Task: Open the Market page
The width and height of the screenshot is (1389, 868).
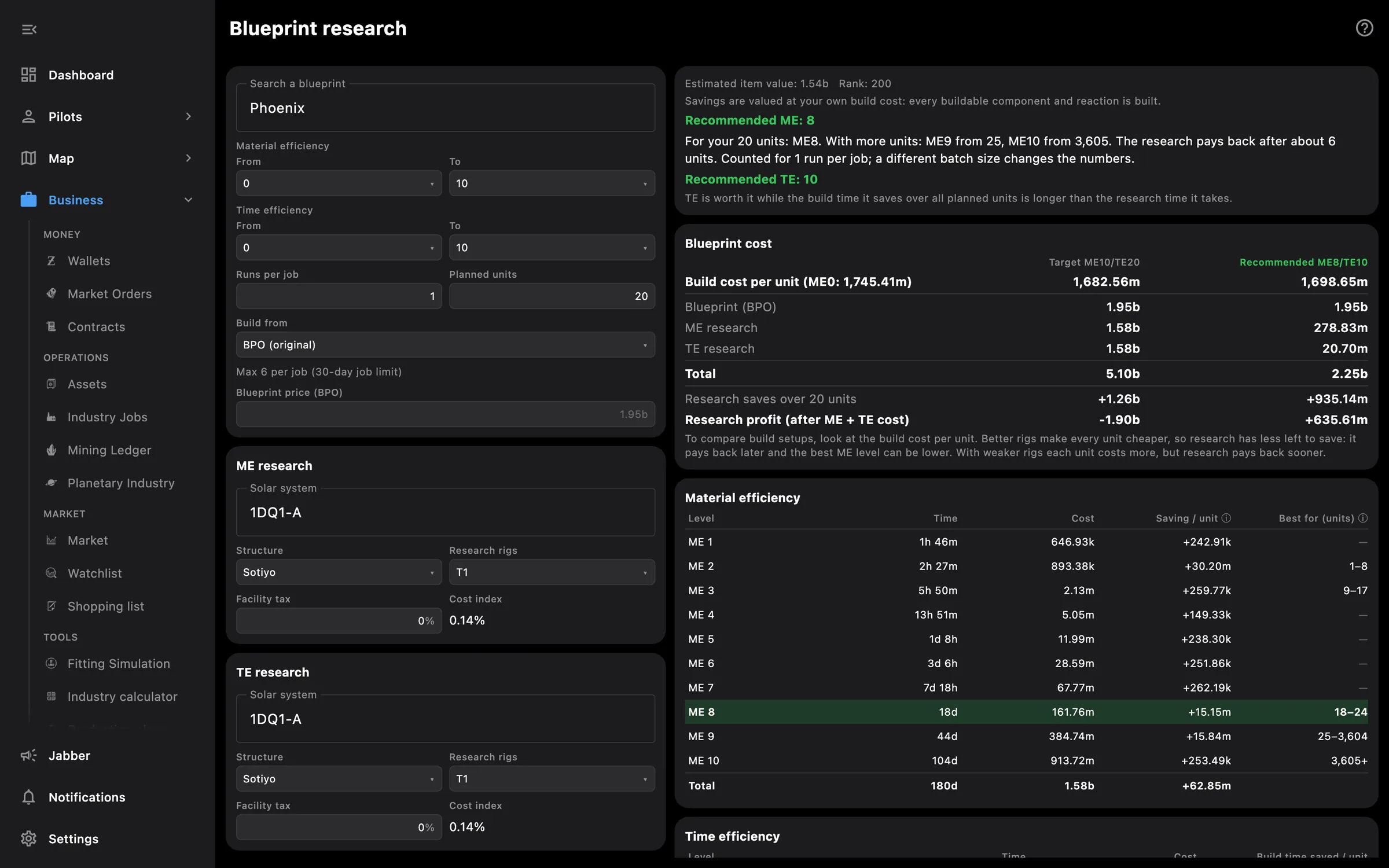Action: click(87, 540)
